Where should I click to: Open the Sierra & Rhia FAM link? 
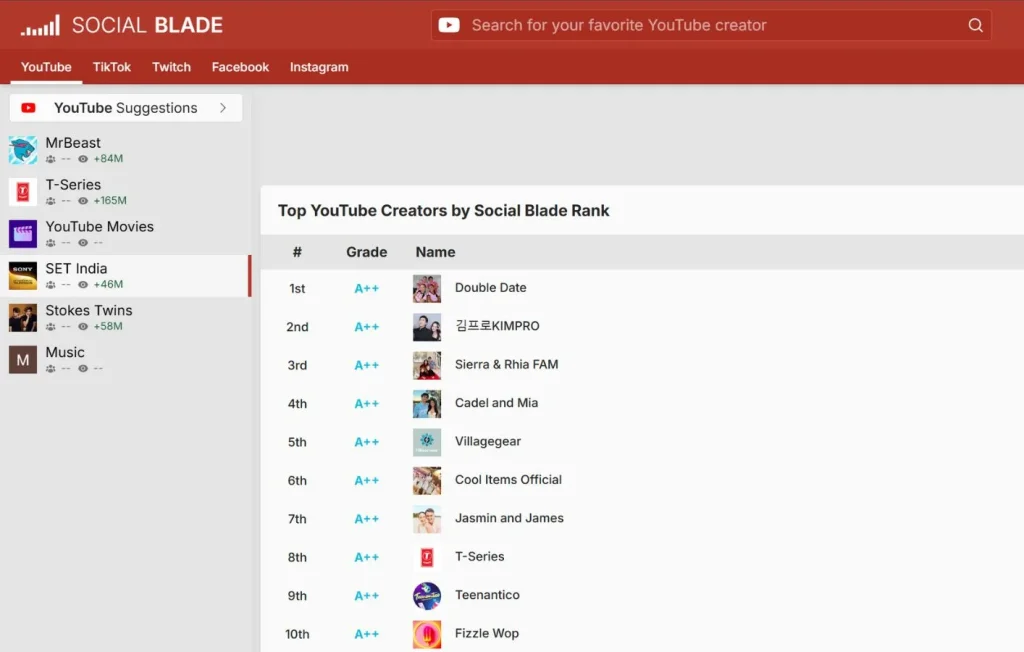(506, 365)
